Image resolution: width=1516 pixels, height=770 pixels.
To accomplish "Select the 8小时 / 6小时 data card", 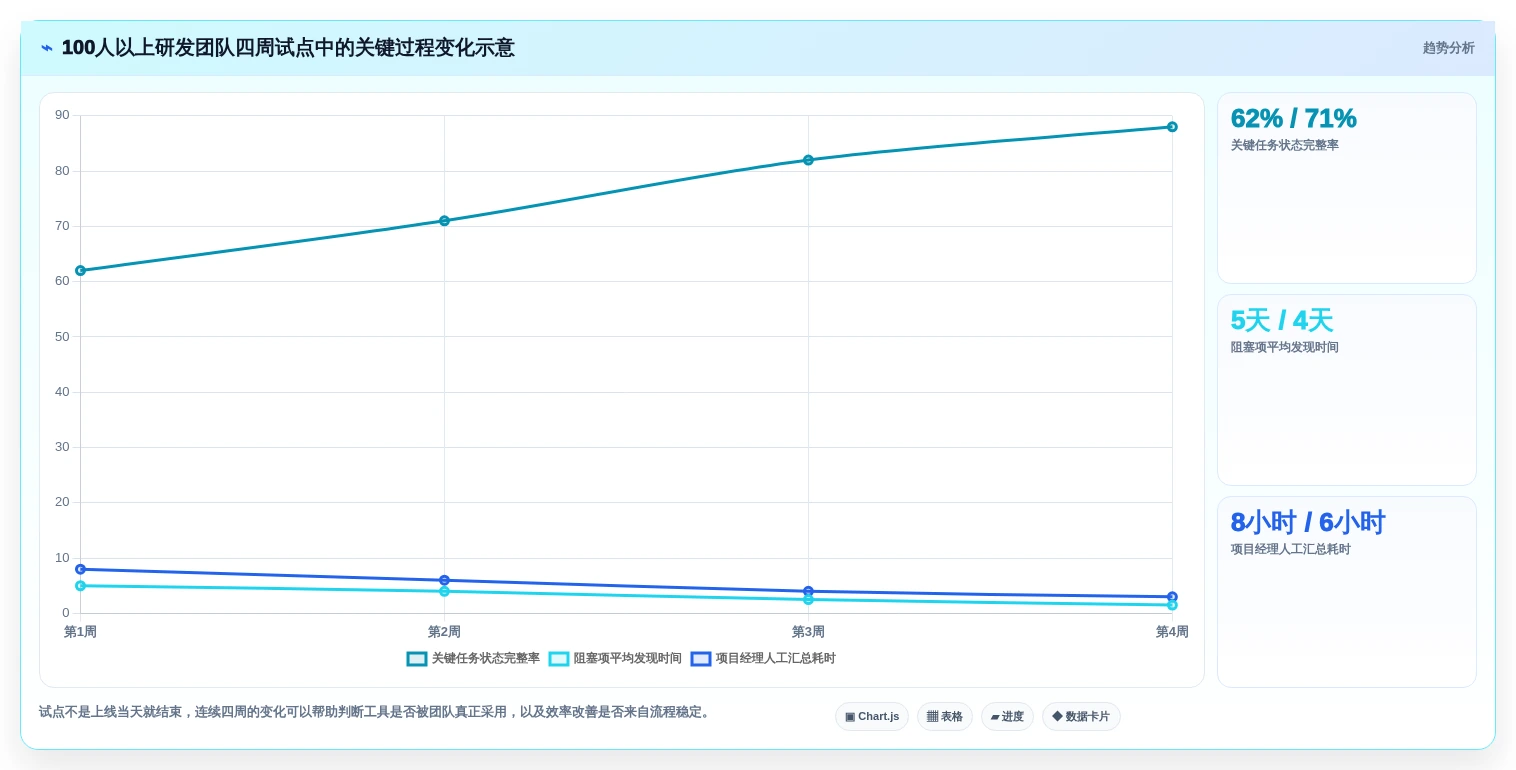I will pyautogui.click(x=1347, y=592).
